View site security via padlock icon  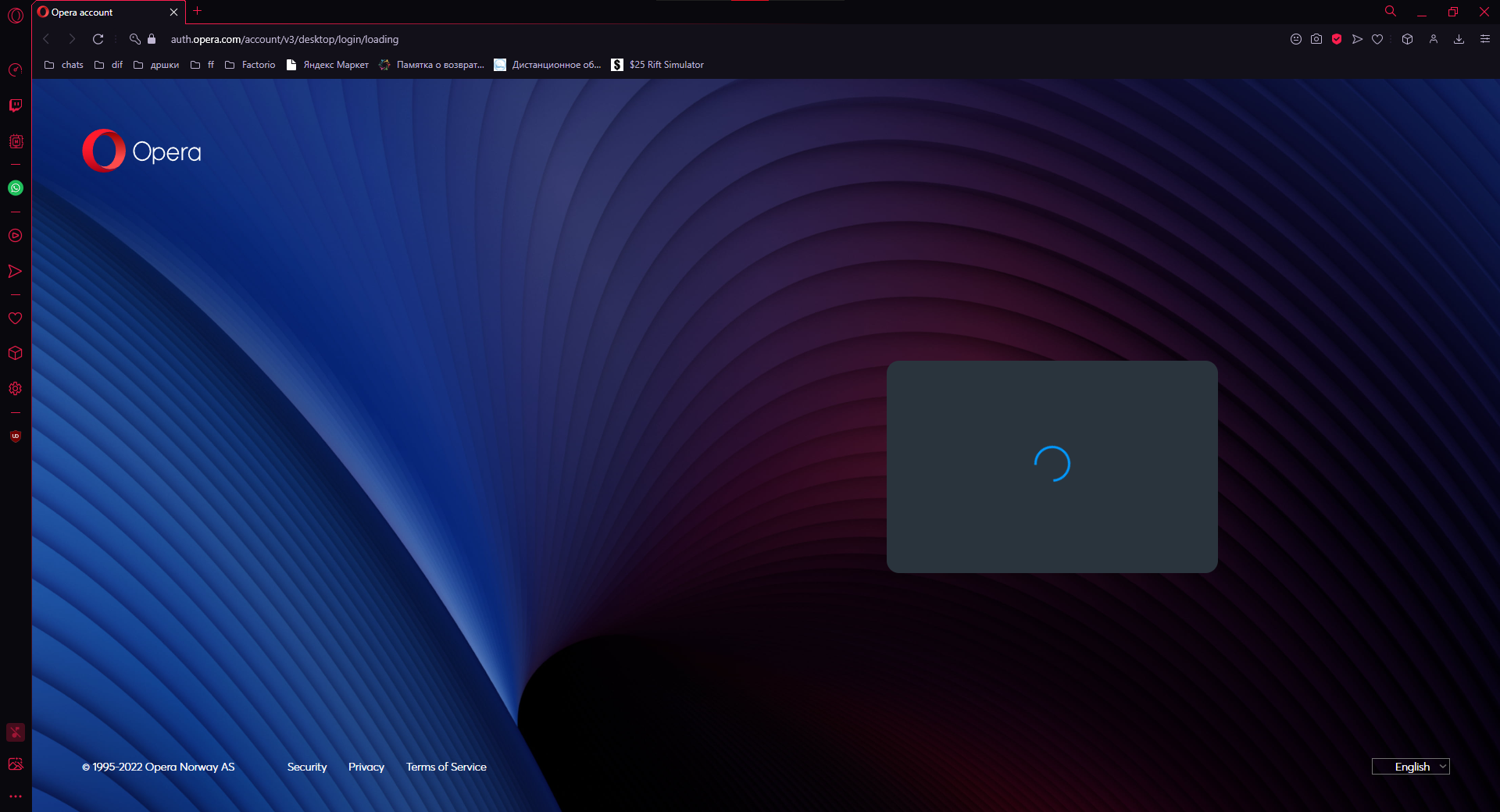[152, 39]
